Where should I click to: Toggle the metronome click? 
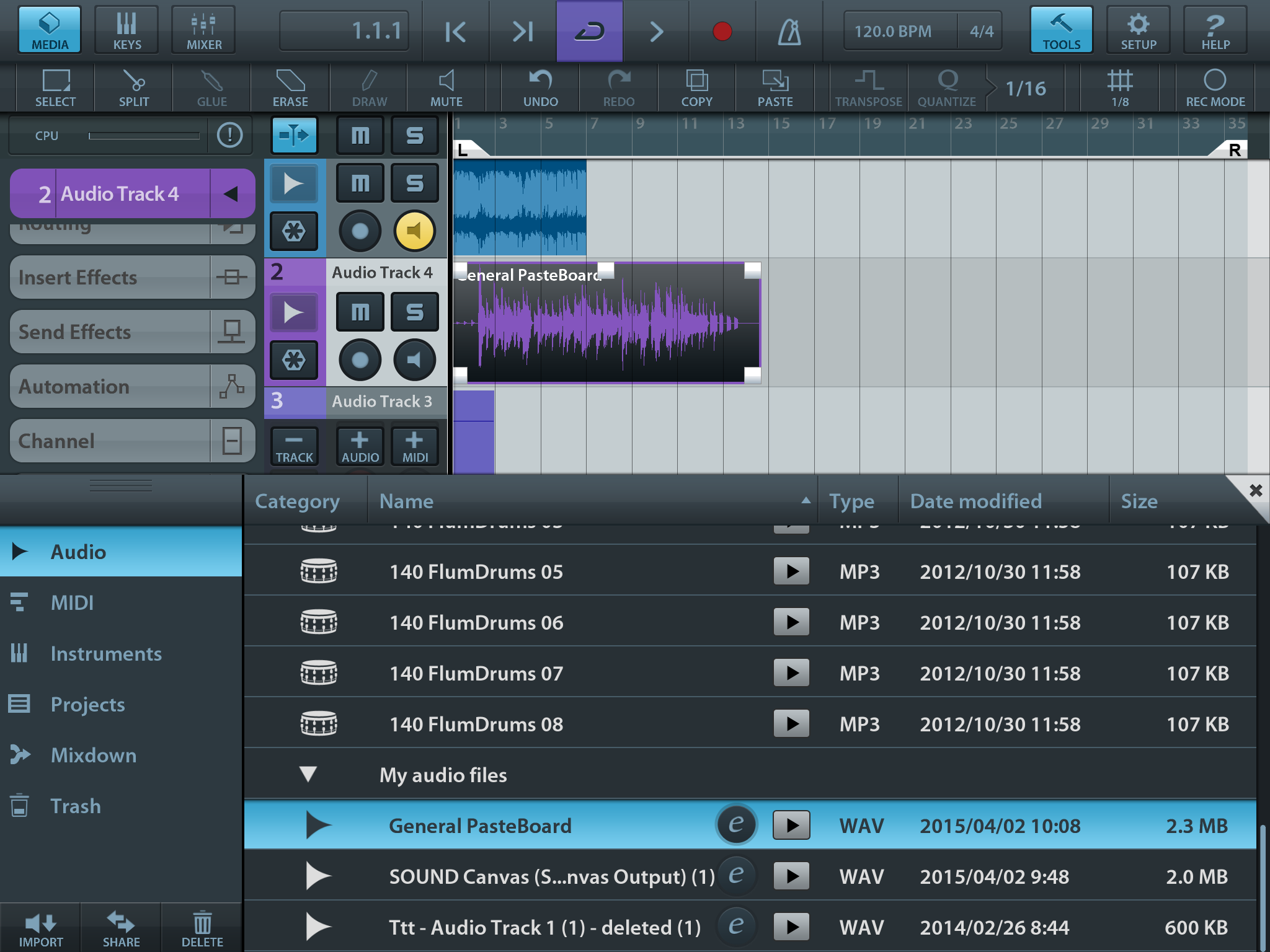coord(789,31)
